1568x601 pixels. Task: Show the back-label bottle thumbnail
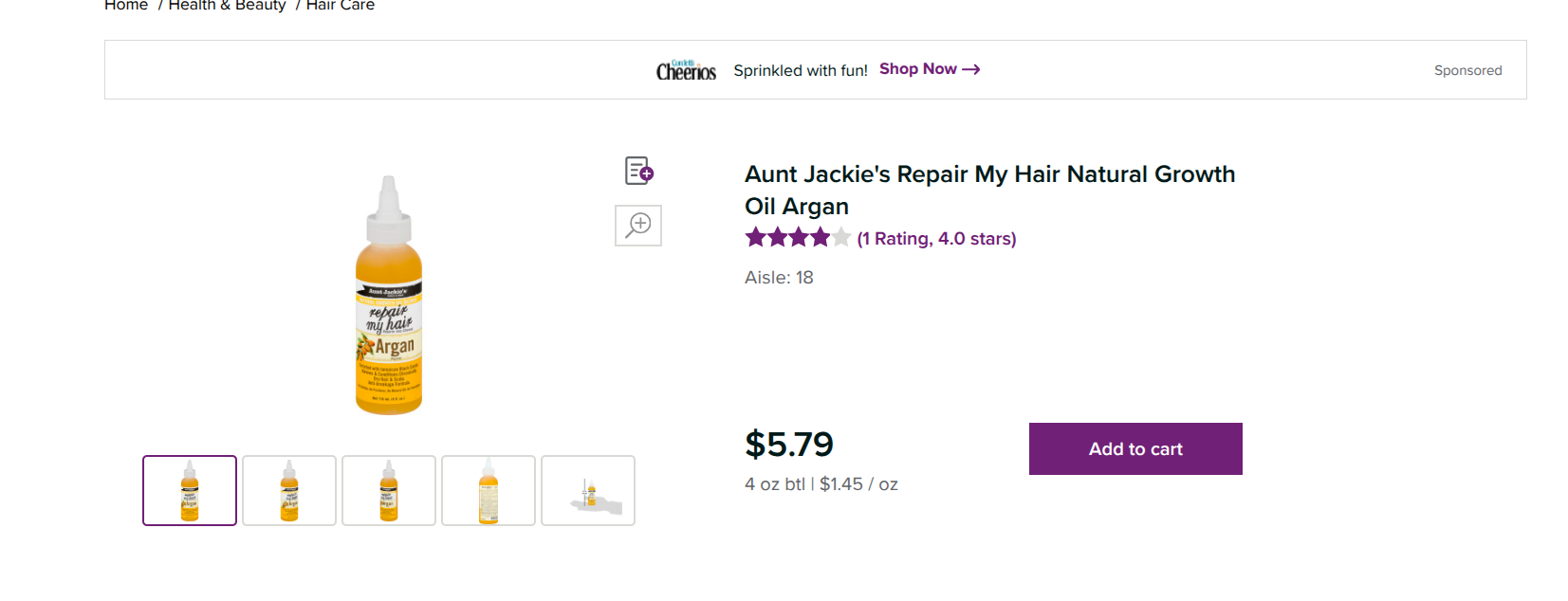[489, 490]
